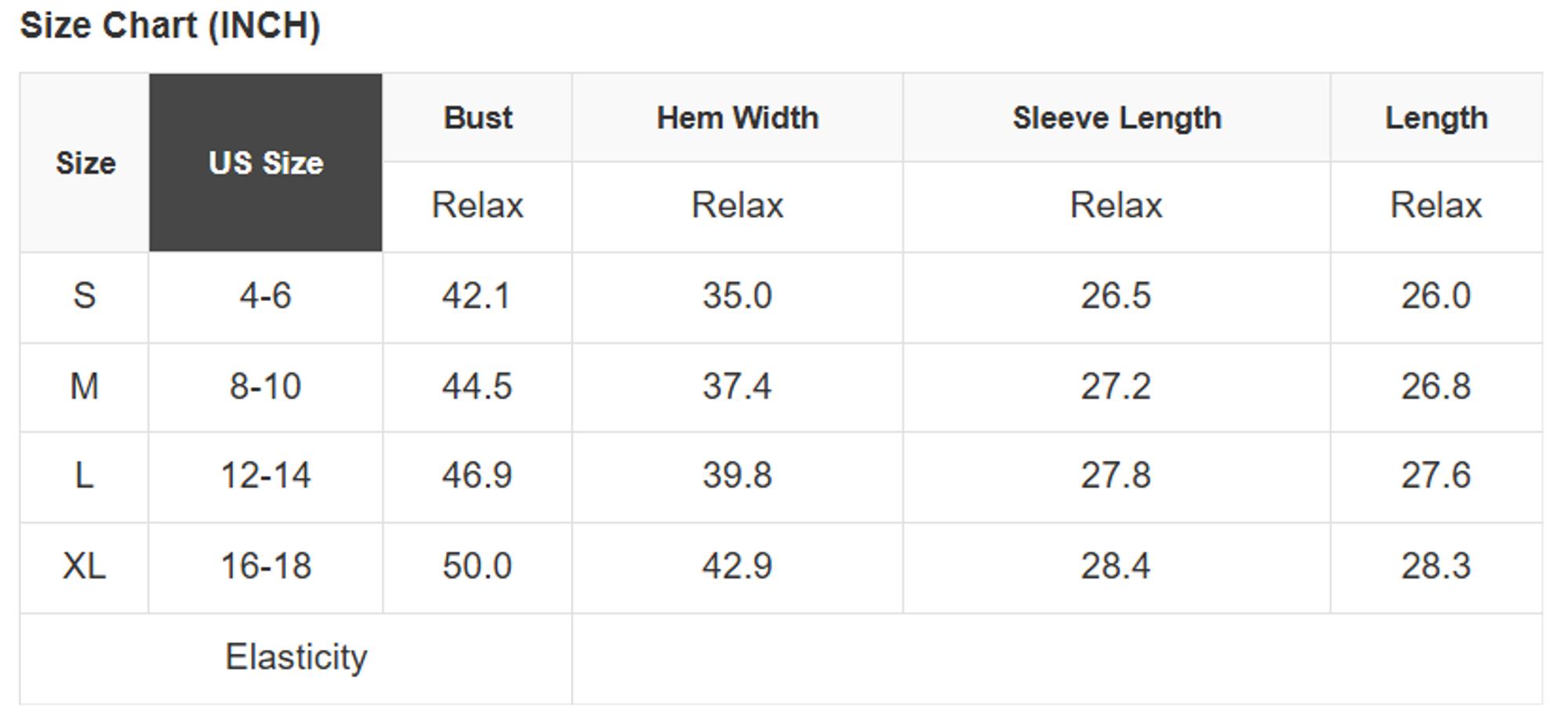Click the US Size header cell
Screen dimensions: 1568x707
(x=266, y=163)
